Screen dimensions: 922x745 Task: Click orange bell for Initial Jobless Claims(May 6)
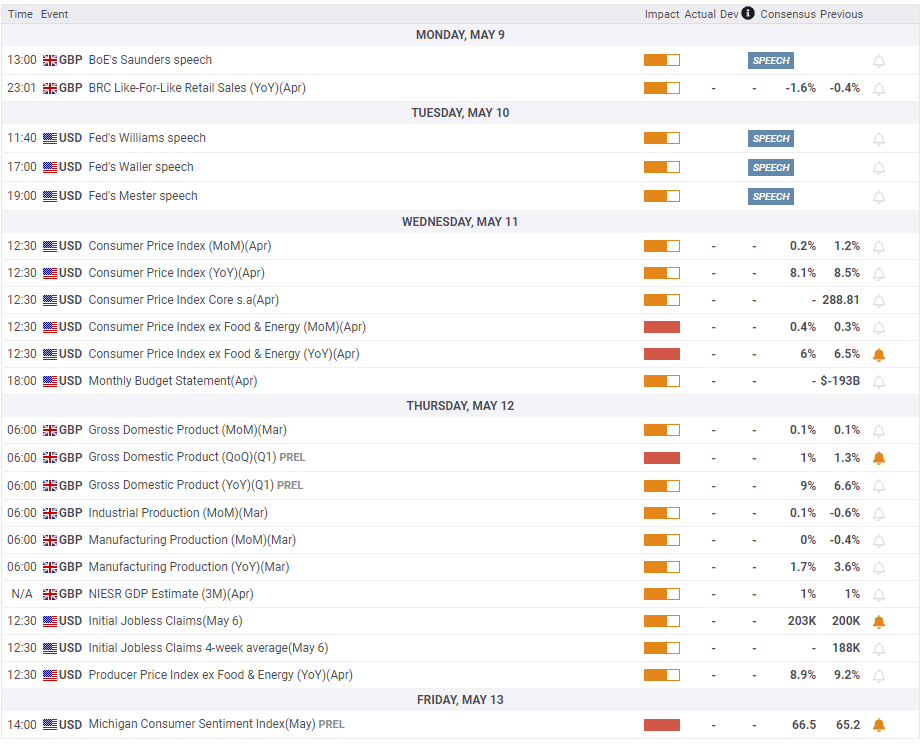click(x=878, y=622)
